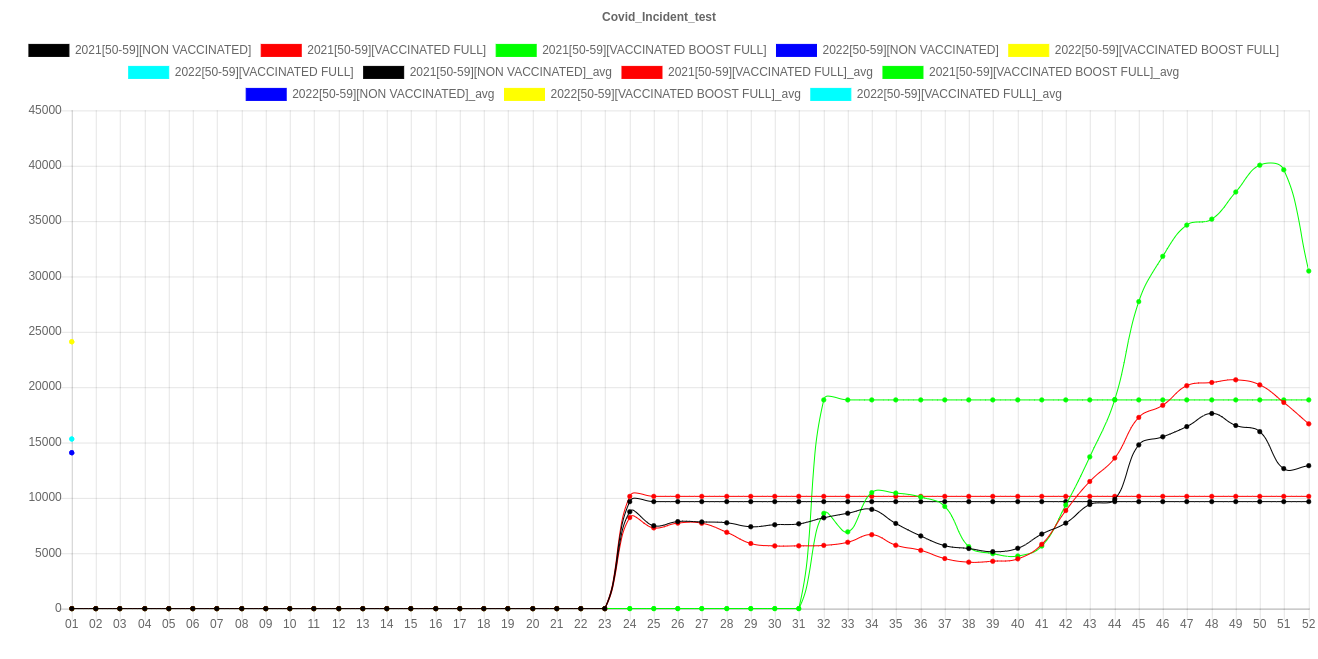Click blue swatch for 2022 NON VACCINATED
The width and height of the screenshot is (1318, 659).
point(795,50)
